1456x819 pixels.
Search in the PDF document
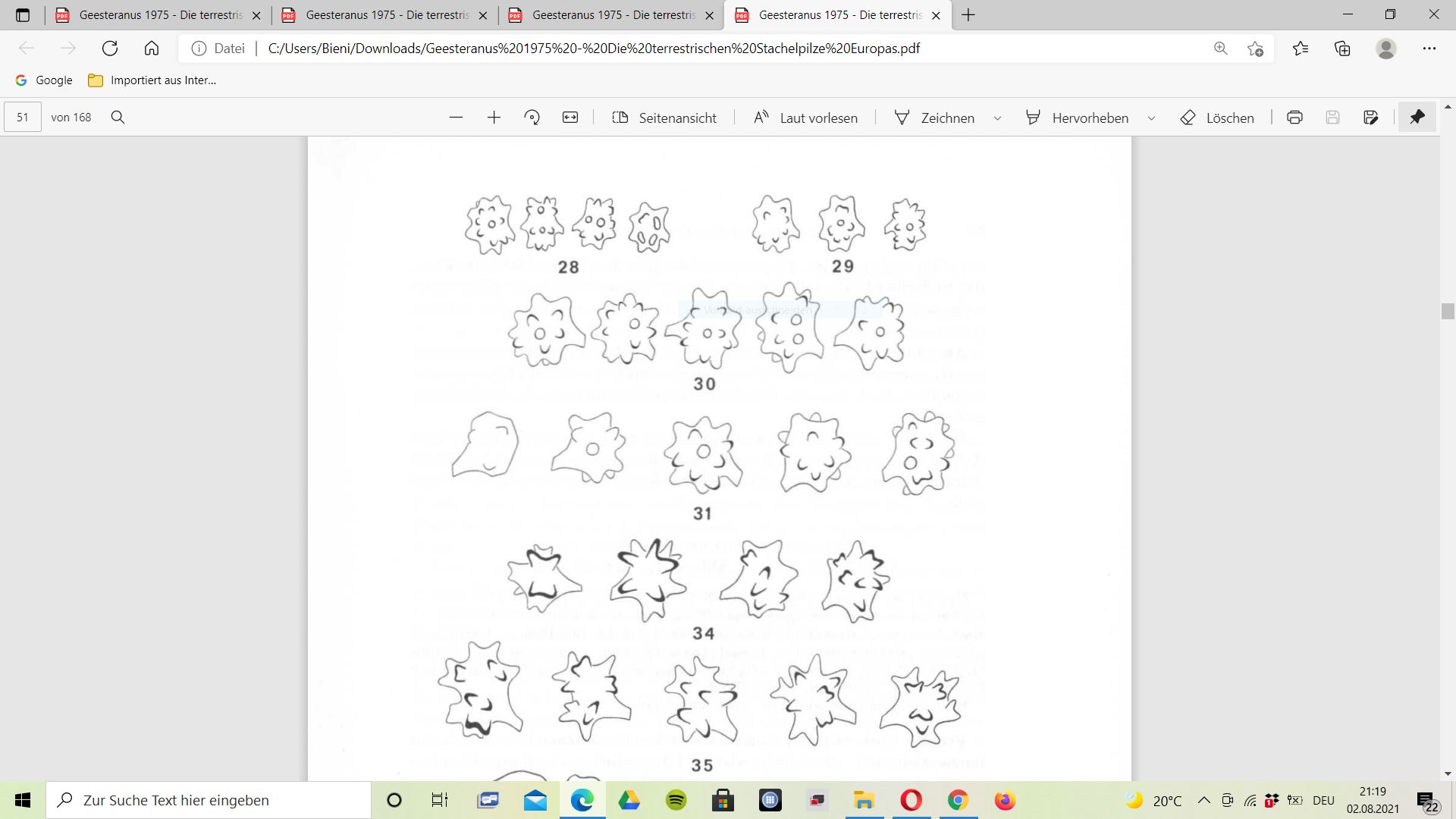[118, 118]
